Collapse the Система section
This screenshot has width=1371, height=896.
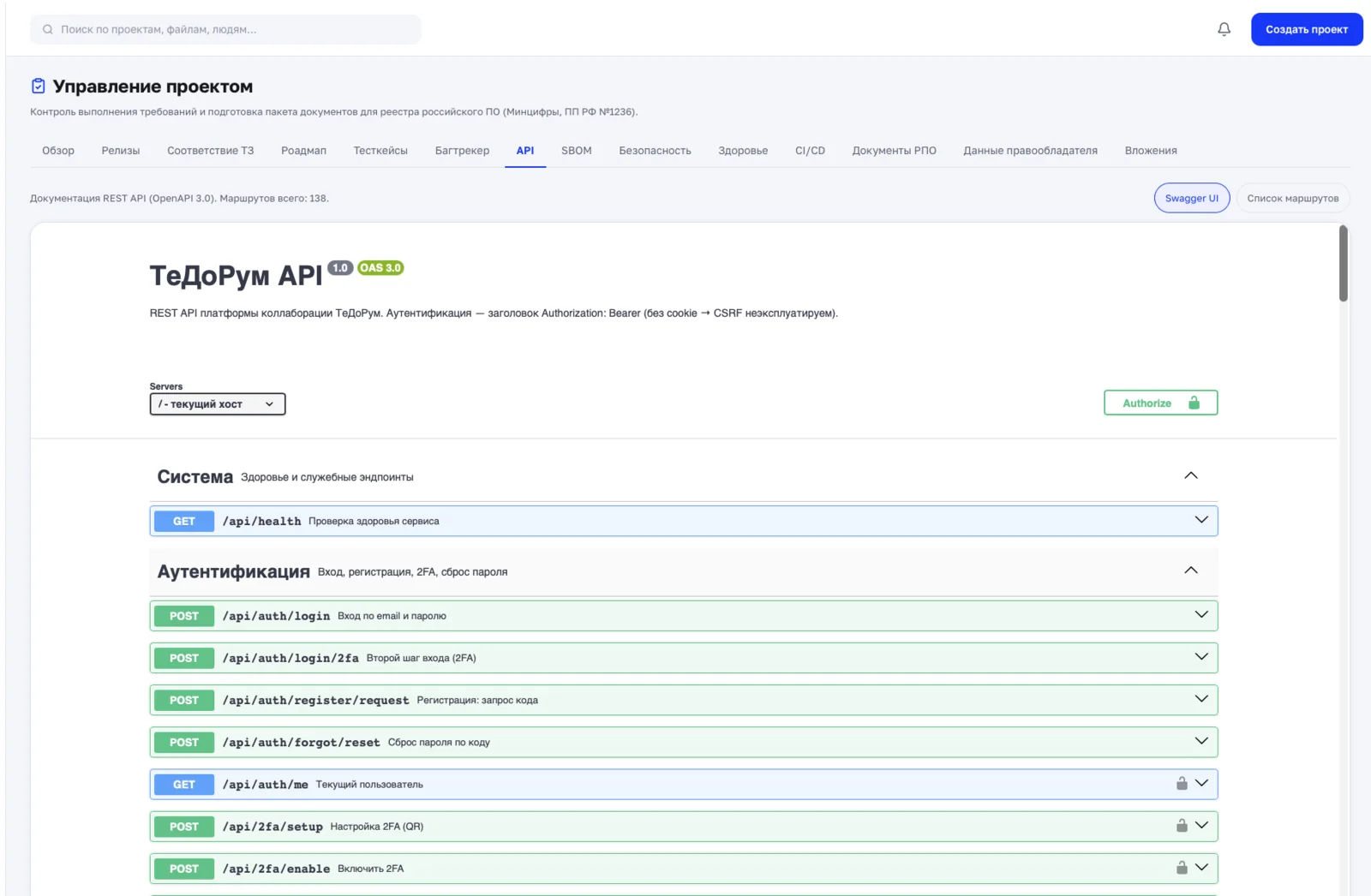pos(1191,476)
